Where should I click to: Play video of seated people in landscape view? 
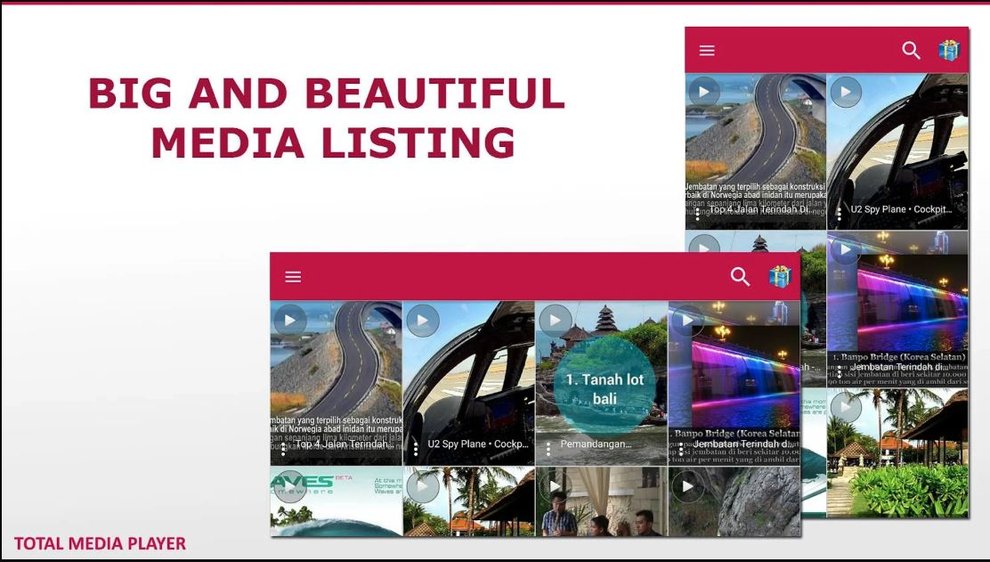(x=555, y=486)
